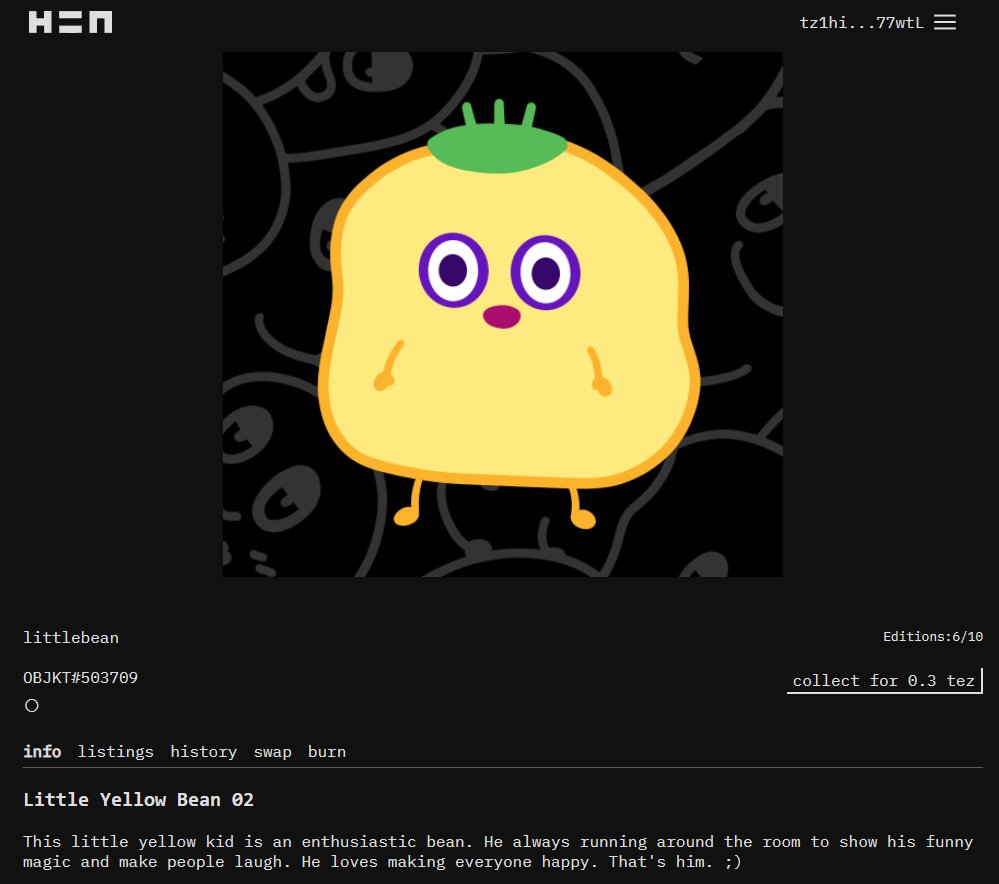Click the three-line navigation icon in header

[944, 22]
